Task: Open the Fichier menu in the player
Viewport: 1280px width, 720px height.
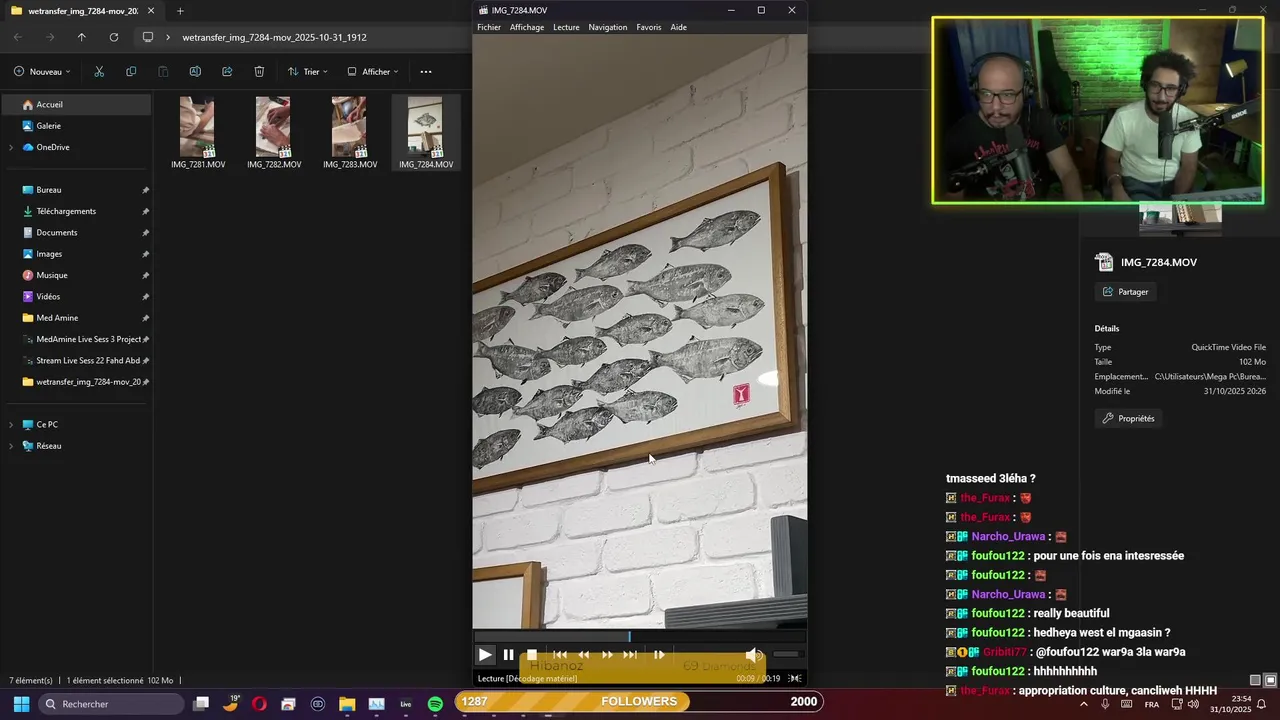Action: pyautogui.click(x=489, y=27)
